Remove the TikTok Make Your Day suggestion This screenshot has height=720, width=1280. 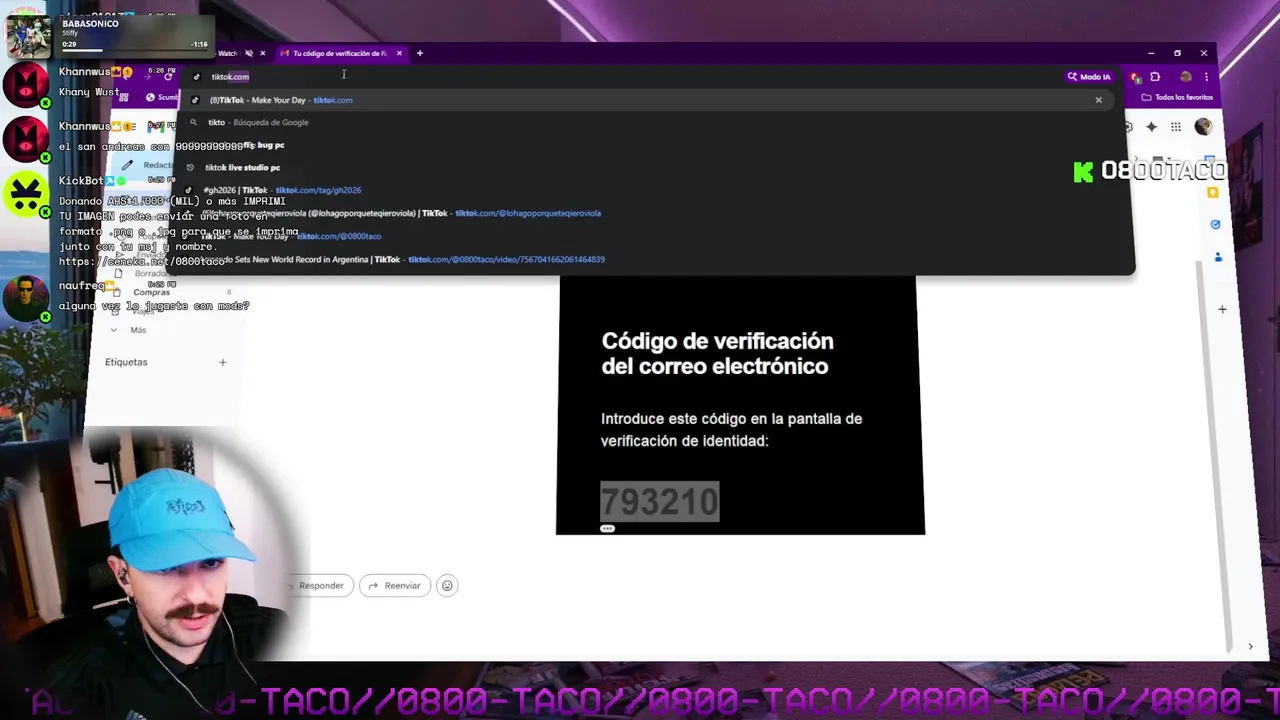1098,100
